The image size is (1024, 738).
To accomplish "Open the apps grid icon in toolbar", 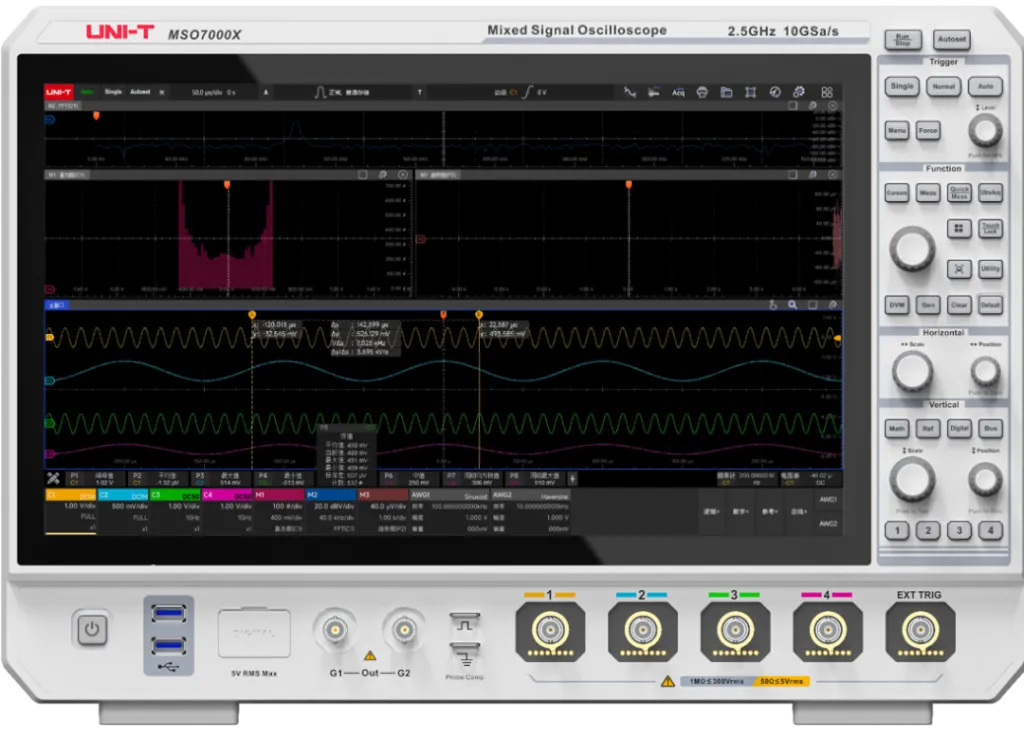I will point(827,92).
